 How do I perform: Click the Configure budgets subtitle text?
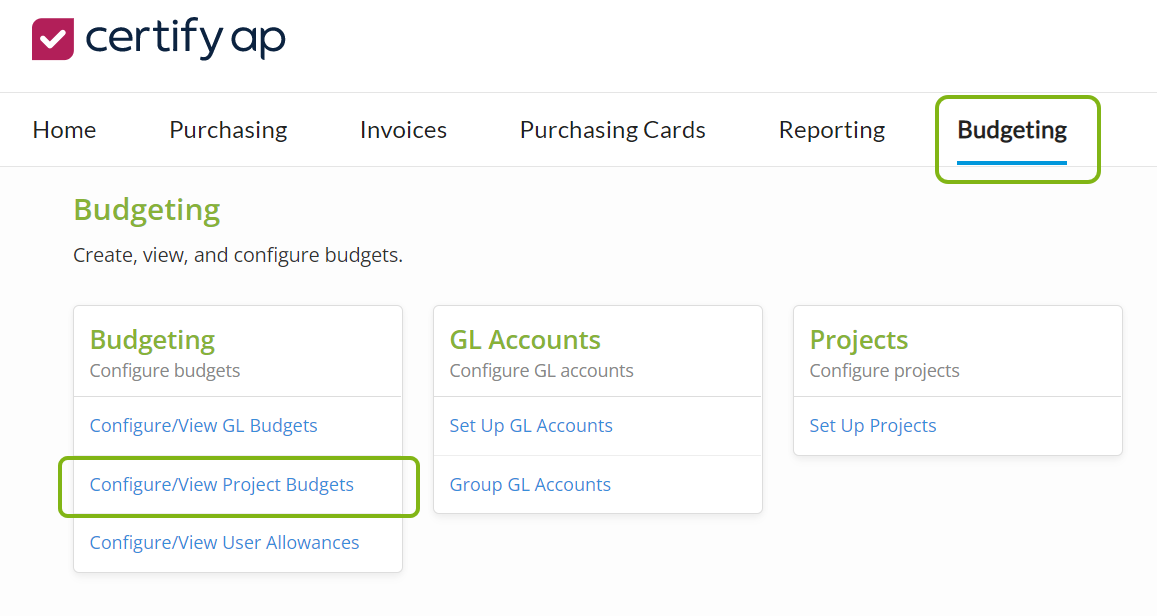[164, 370]
